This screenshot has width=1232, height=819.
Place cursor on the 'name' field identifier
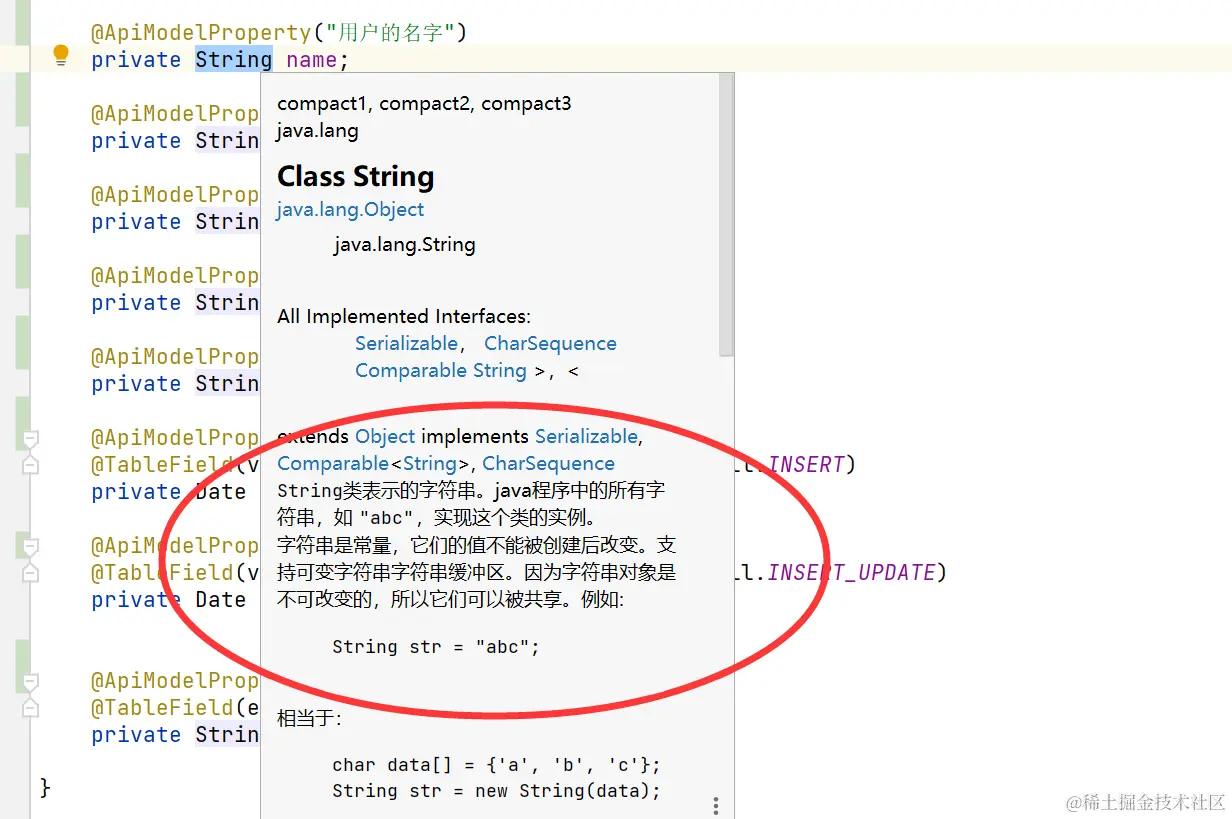(x=312, y=60)
